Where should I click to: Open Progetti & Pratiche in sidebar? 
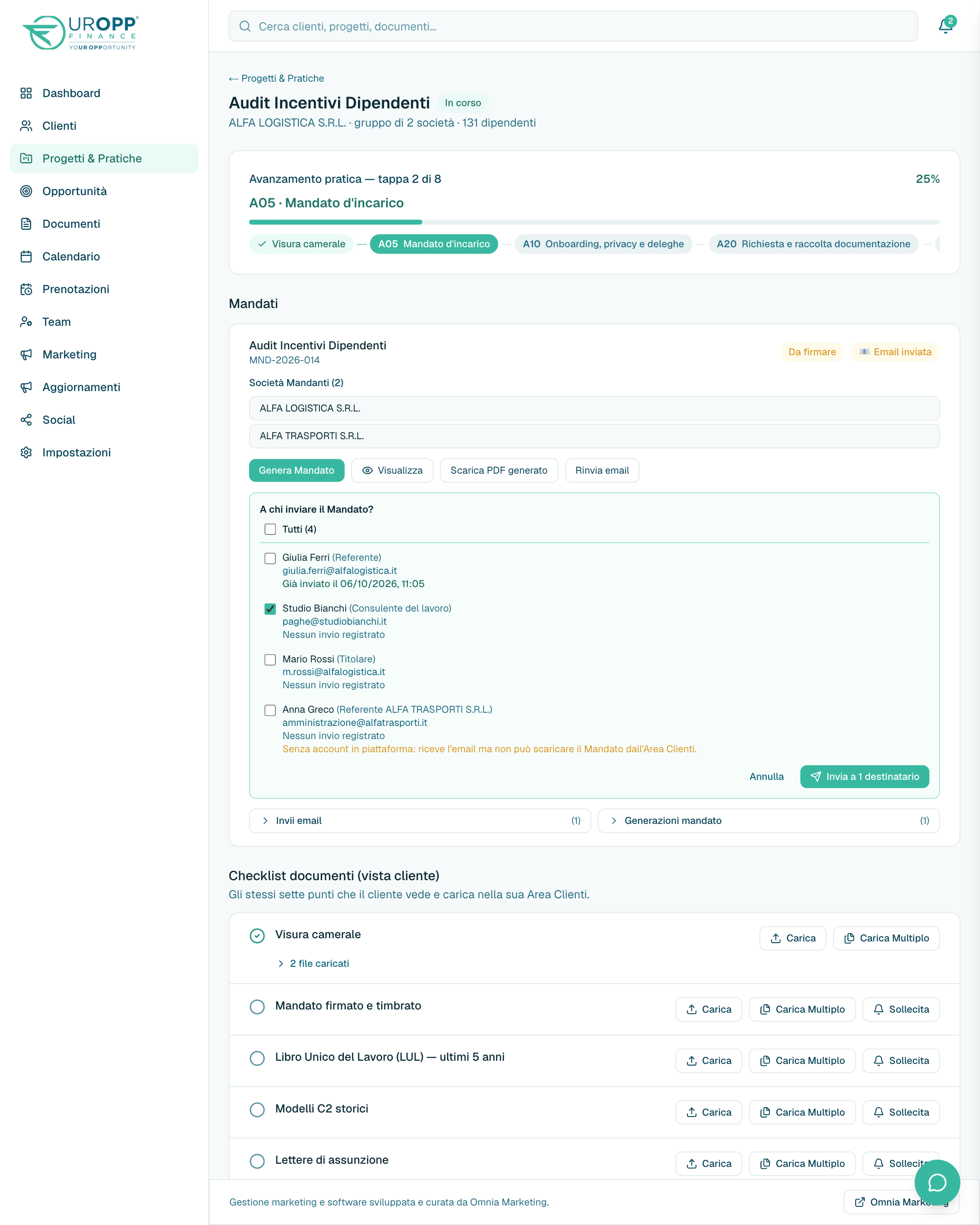[x=104, y=158]
